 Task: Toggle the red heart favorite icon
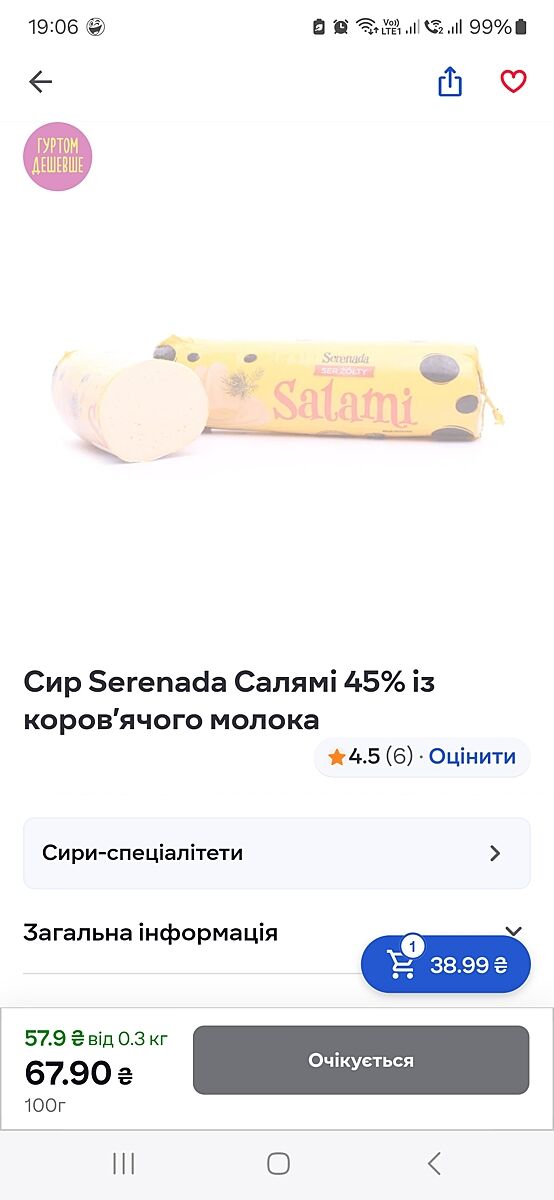(x=513, y=82)
